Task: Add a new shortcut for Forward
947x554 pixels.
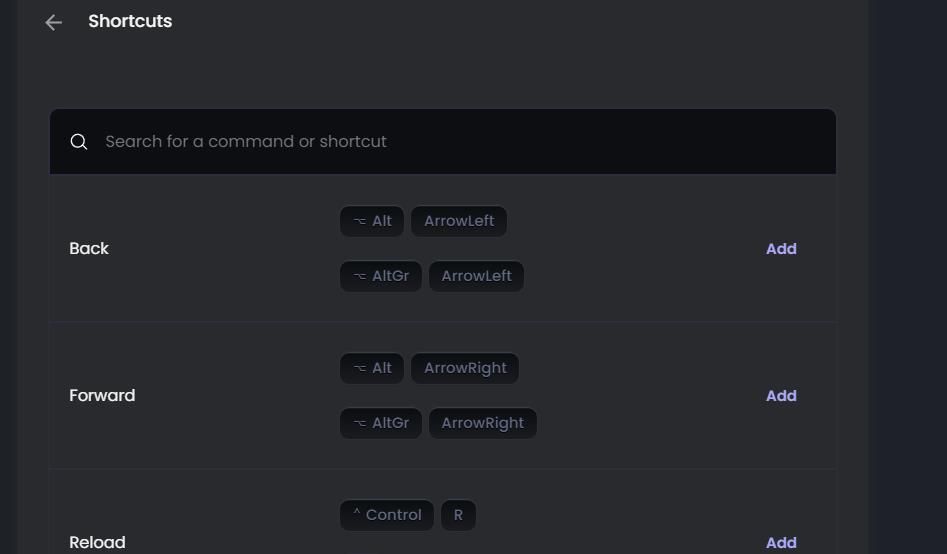Action: coord(781,396)
